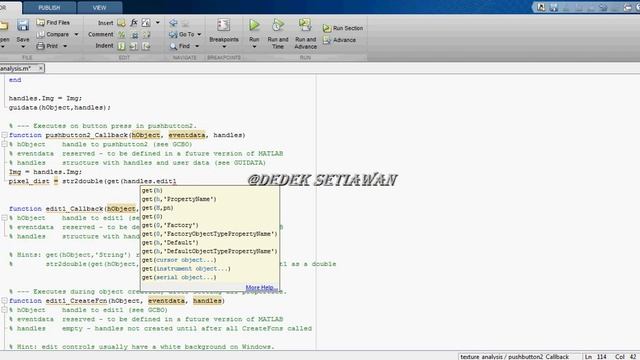Click the Save disk icon

click(23, 26)
